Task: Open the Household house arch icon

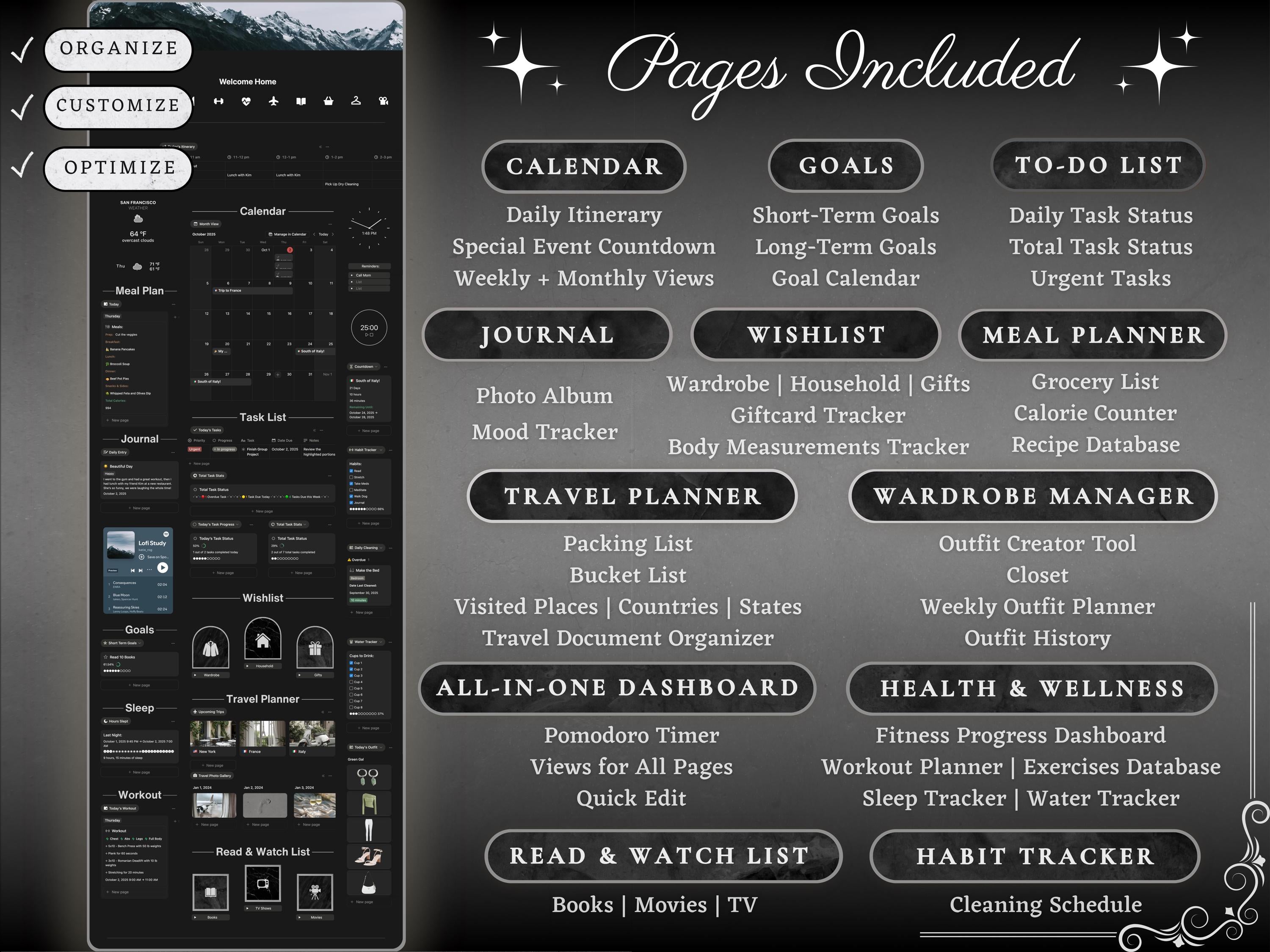Action: click(x=263, y=638)
